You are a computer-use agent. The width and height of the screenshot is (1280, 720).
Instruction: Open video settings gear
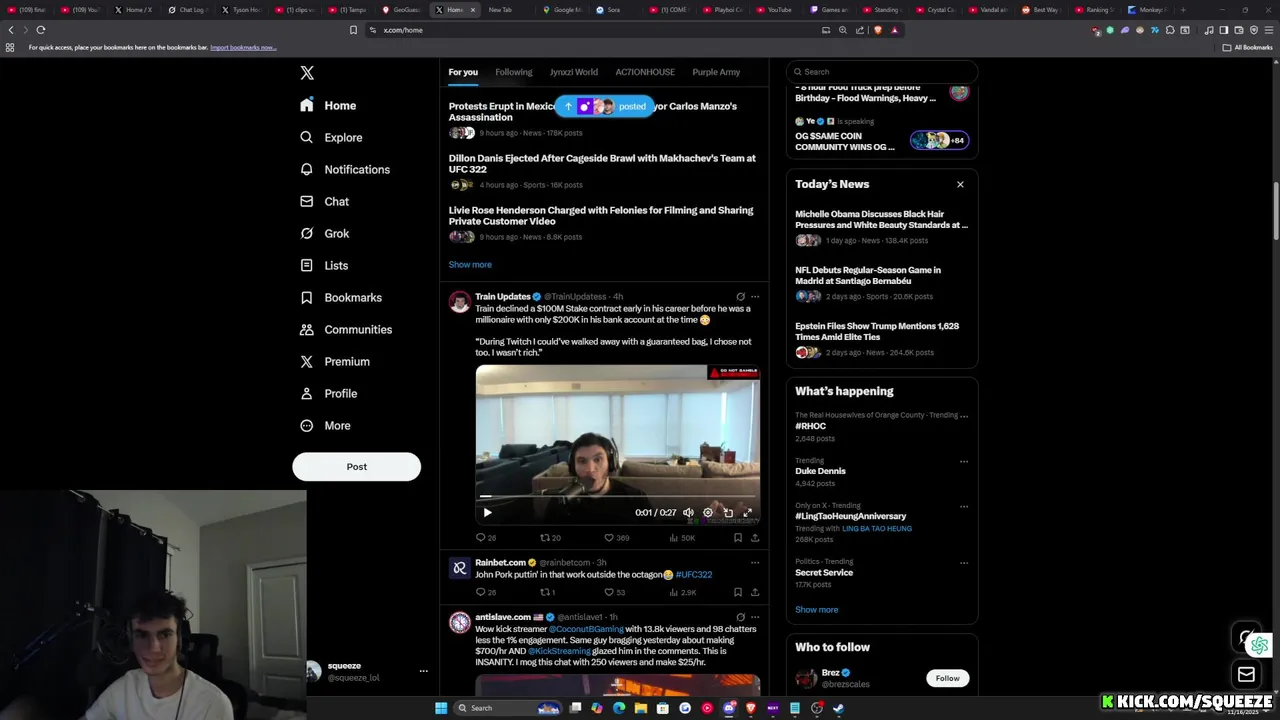click(708, 512)
